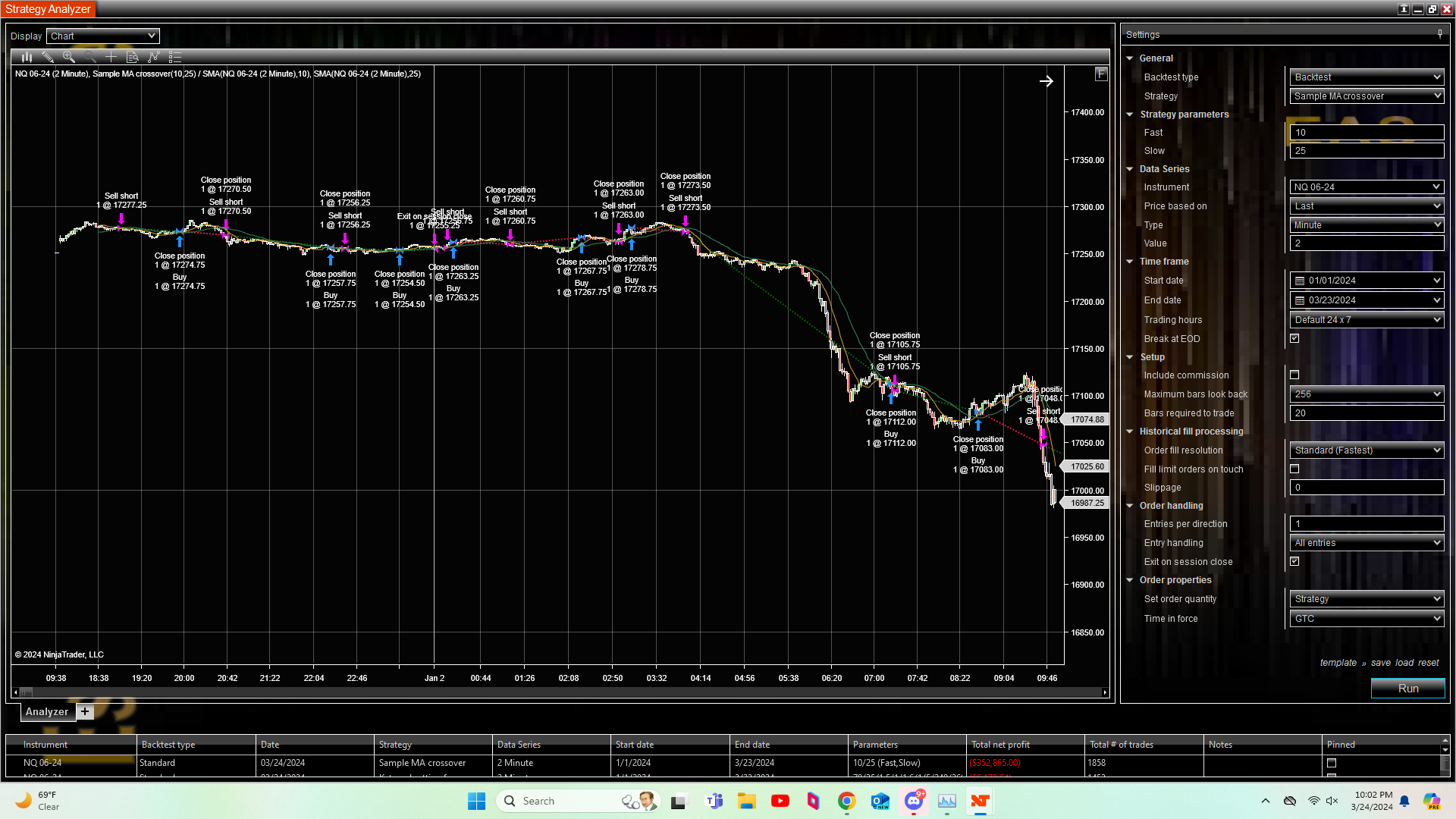The height and width of the screenshot is (819, 1456).
Task: Enable Include commission checkbox
Action: (x=1294, y=375)
